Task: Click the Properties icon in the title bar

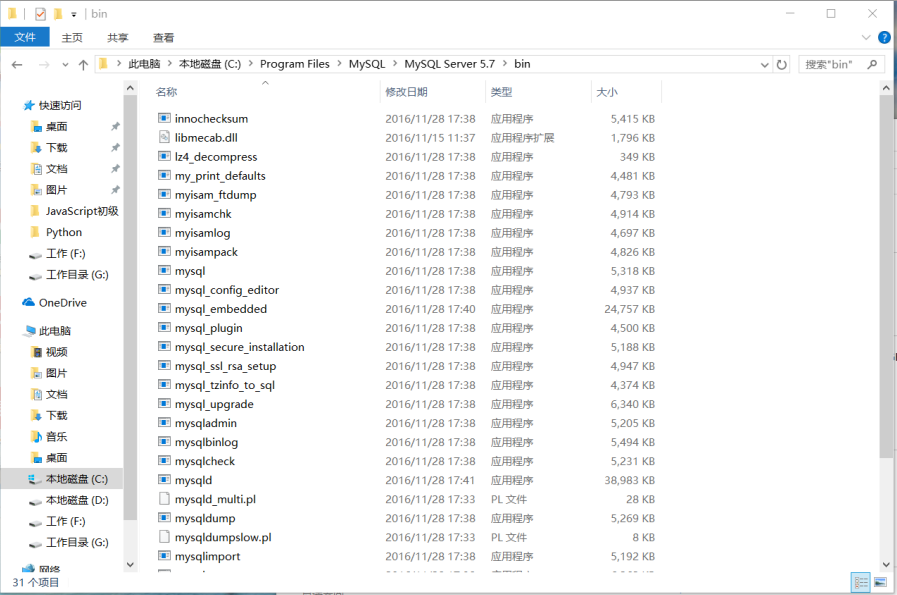Action: coord(40,14)
